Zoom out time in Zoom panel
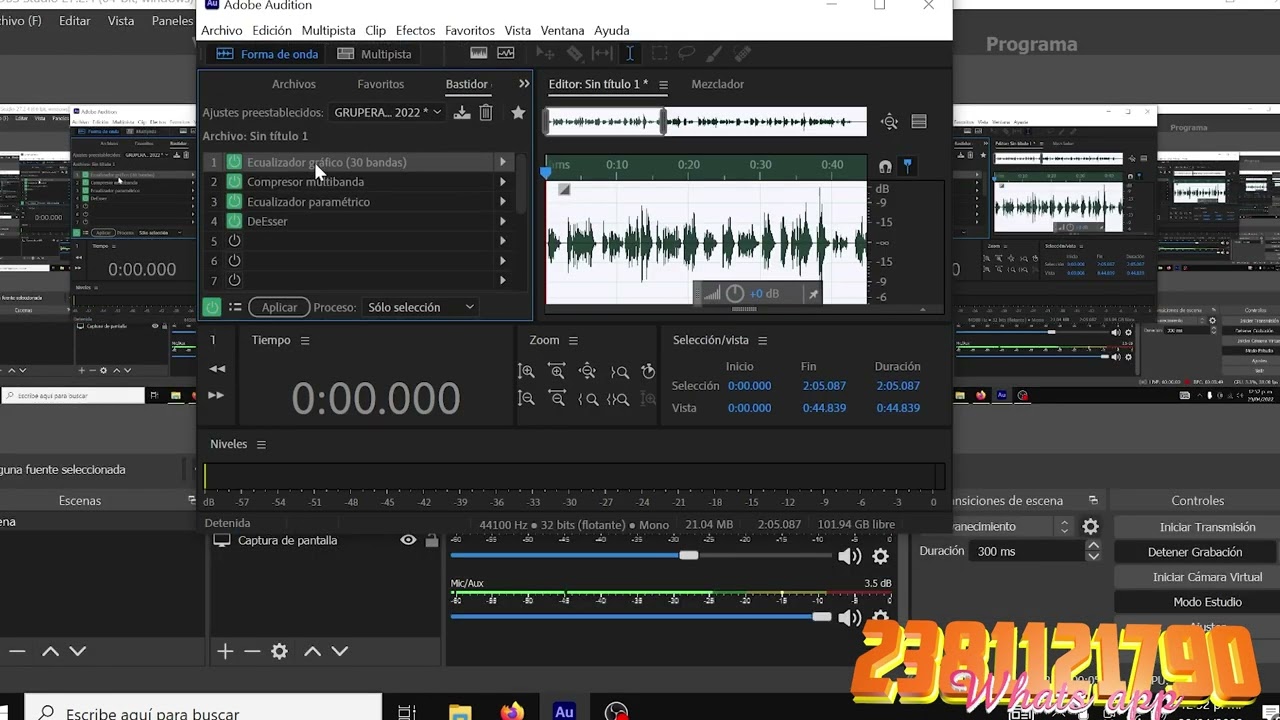The image size is (1280, 720). [x=557, y=399]
